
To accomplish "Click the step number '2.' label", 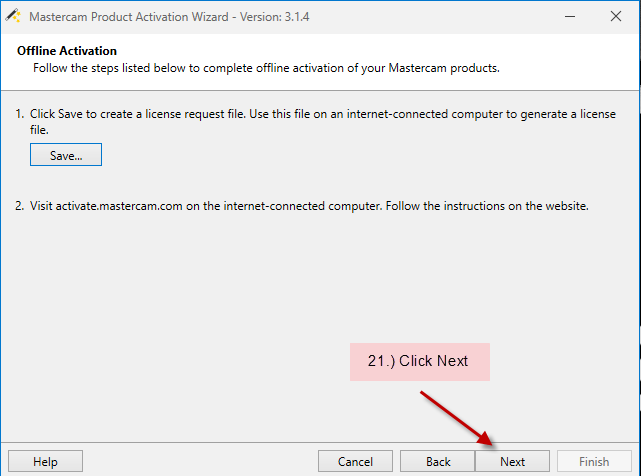I will coord(20,206).
